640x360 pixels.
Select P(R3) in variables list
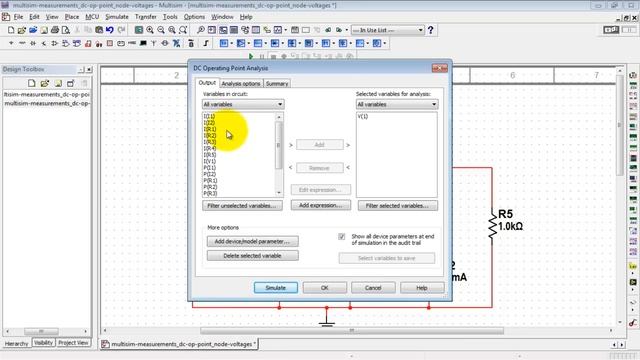pos(210,193)
